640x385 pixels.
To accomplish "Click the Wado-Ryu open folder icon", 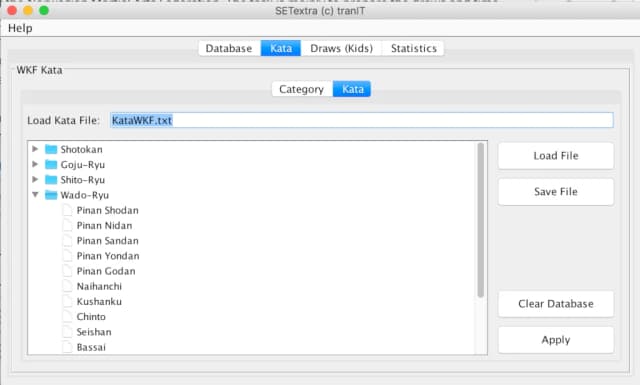I will click(x=51, y=195).
